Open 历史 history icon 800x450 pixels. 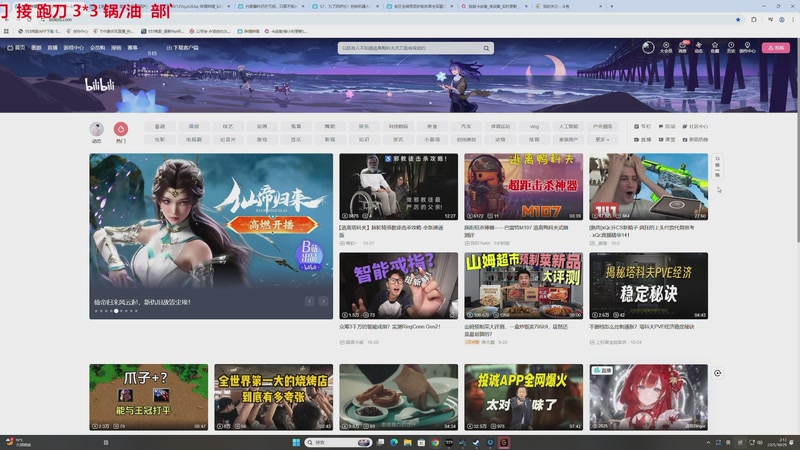(x=731, y=47)
